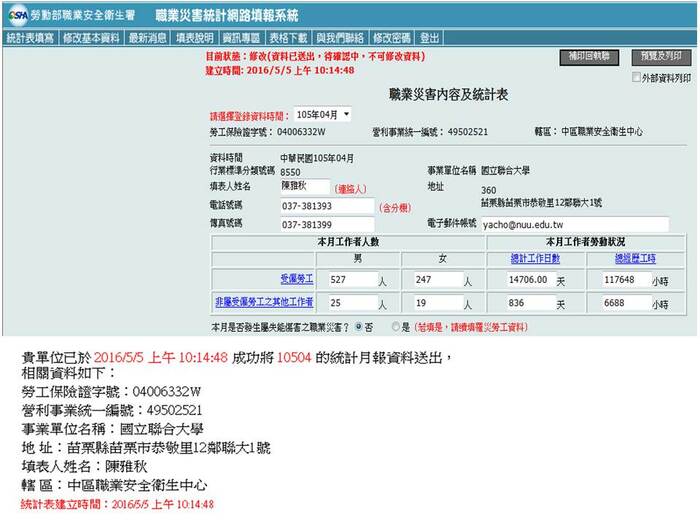Open the 表格下載 menu

[288, 38]
